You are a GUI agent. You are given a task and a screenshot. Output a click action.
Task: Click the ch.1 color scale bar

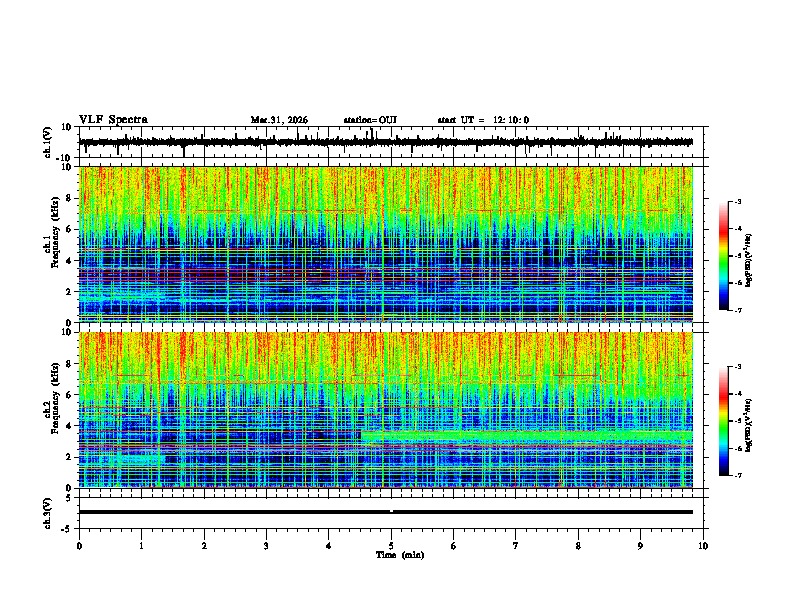click(x=724, y=256)
